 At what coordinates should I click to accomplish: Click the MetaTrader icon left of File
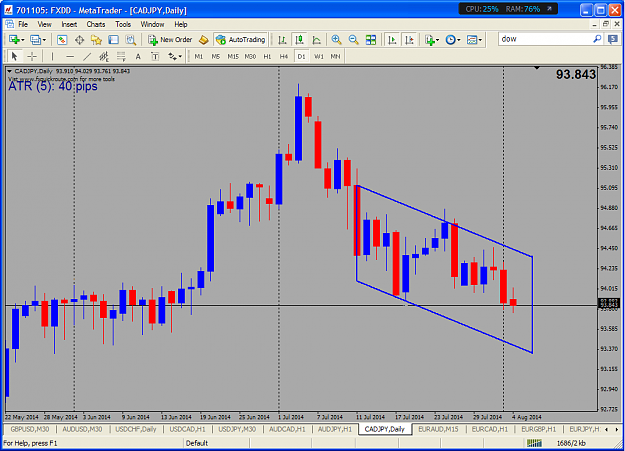[9, 24]
